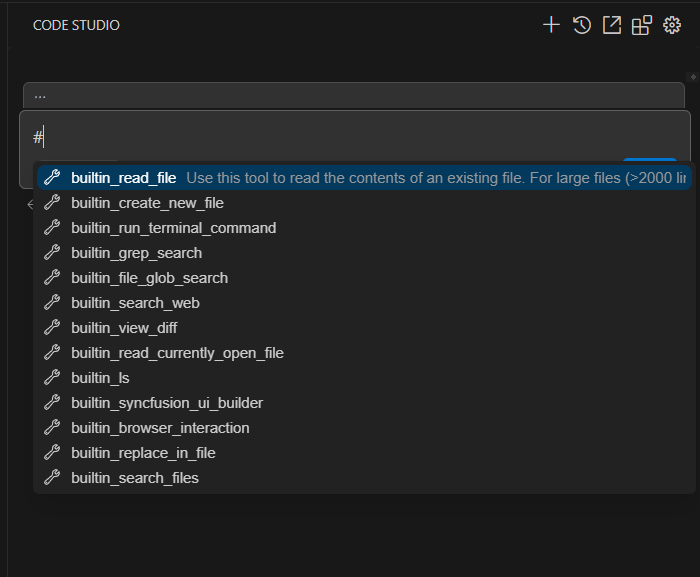Choose builtin_browser_interaction tool
The height and width of the screenshot is (577, 700).
pos(160,428)
